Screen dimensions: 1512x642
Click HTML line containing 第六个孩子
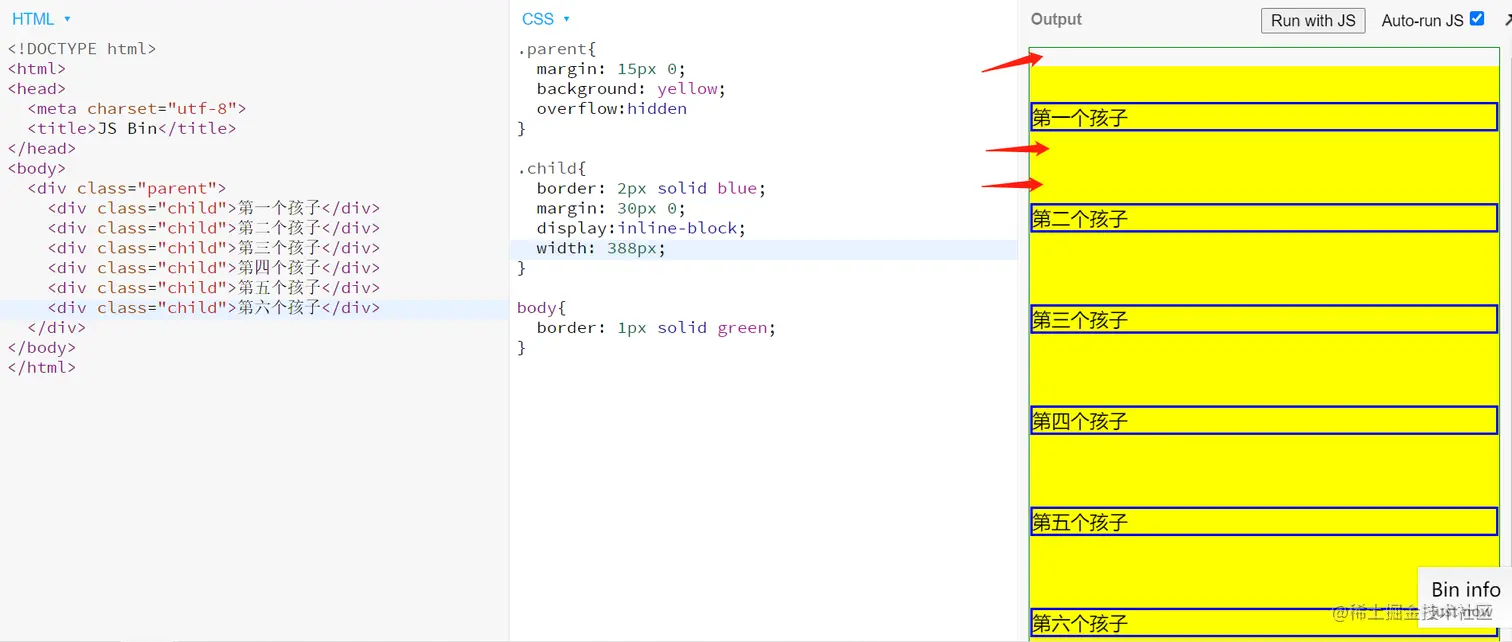tap(213, 308)
